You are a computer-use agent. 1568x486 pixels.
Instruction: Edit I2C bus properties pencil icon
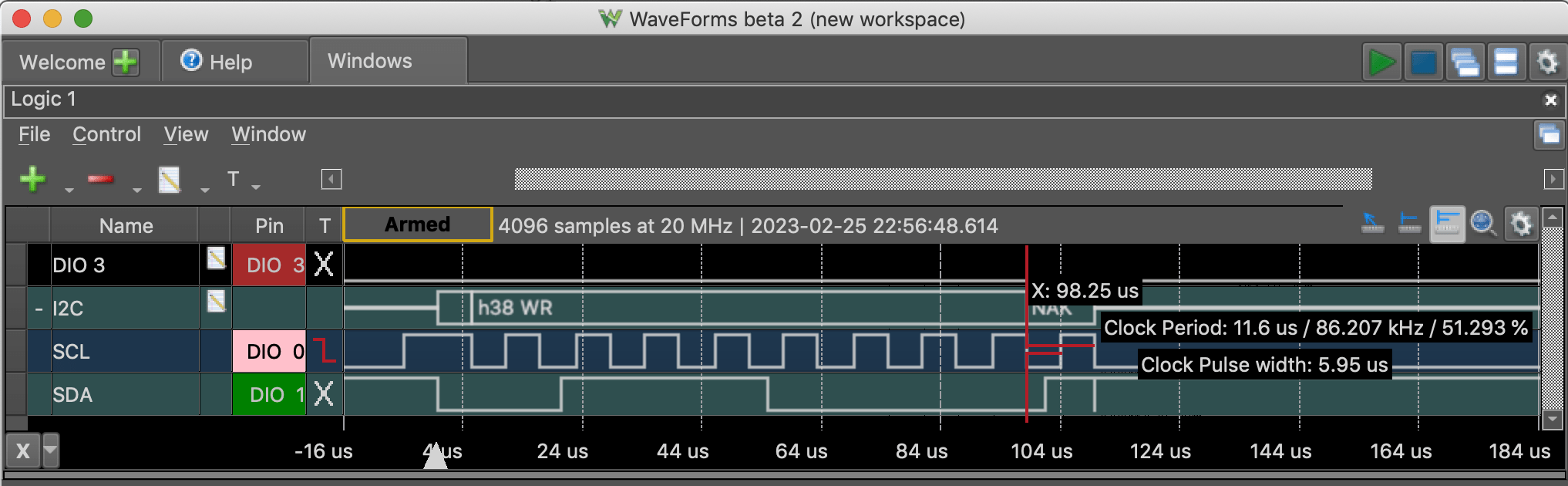(x=216, y=301)
